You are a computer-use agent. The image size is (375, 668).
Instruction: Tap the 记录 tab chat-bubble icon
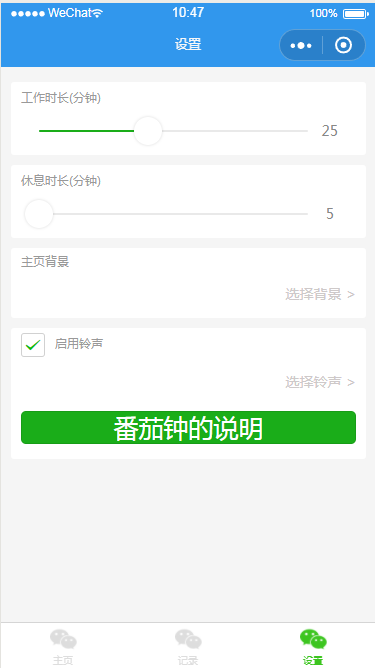188,639
